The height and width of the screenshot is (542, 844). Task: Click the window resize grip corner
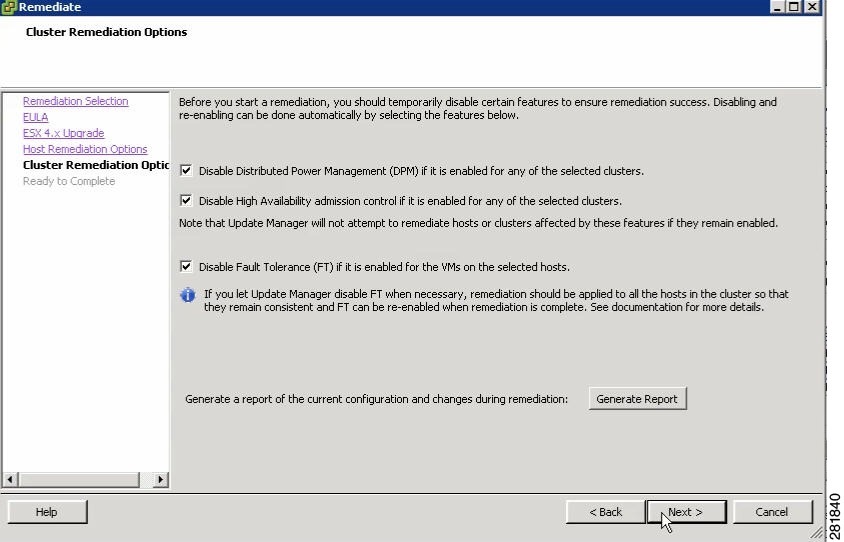[817, 533]
